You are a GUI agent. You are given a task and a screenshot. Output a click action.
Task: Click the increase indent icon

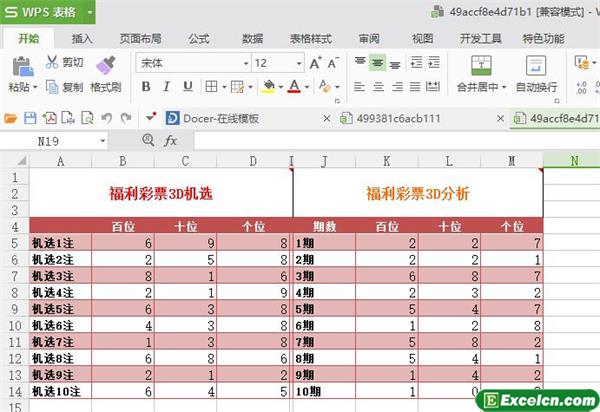coord(434,62)
